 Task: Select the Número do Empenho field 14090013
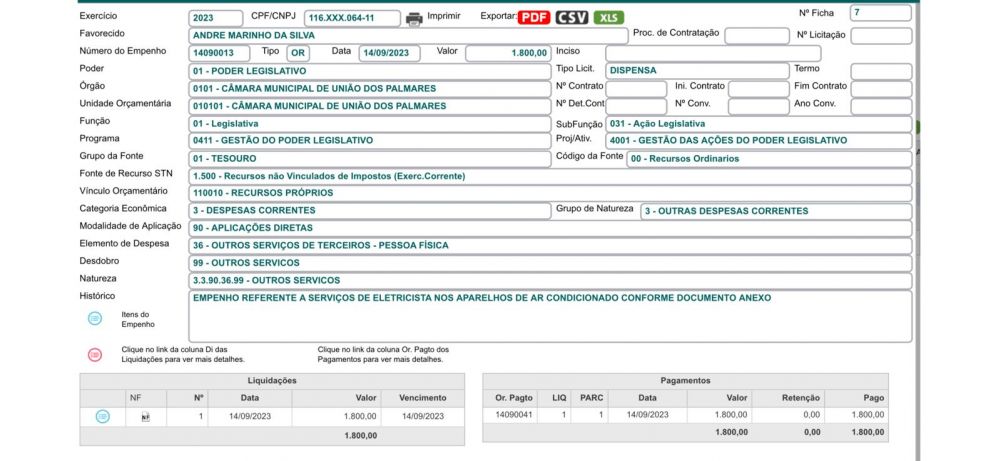click(219, 54)
